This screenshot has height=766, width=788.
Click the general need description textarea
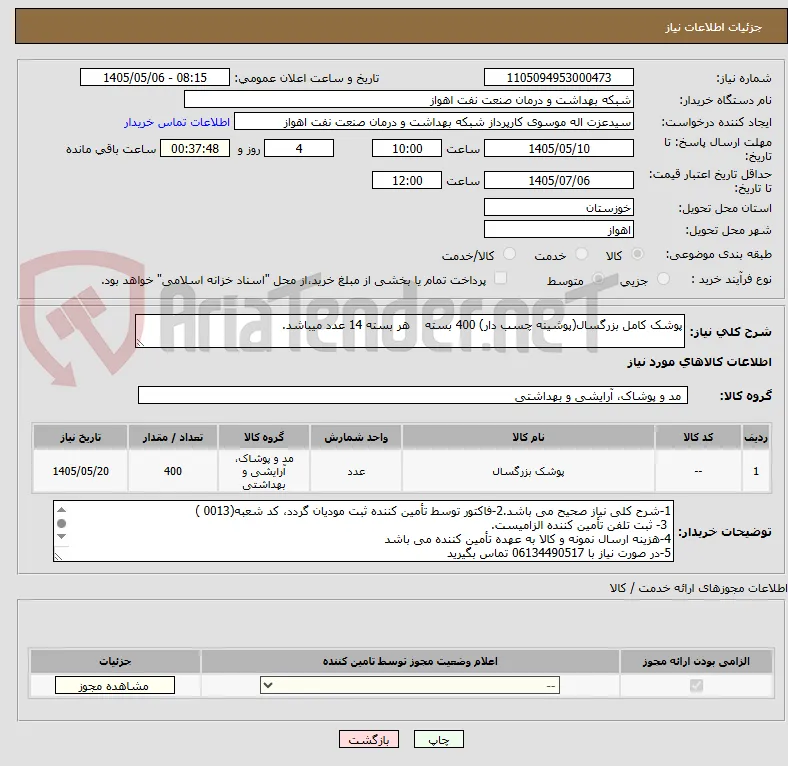(x=410, y=331)
